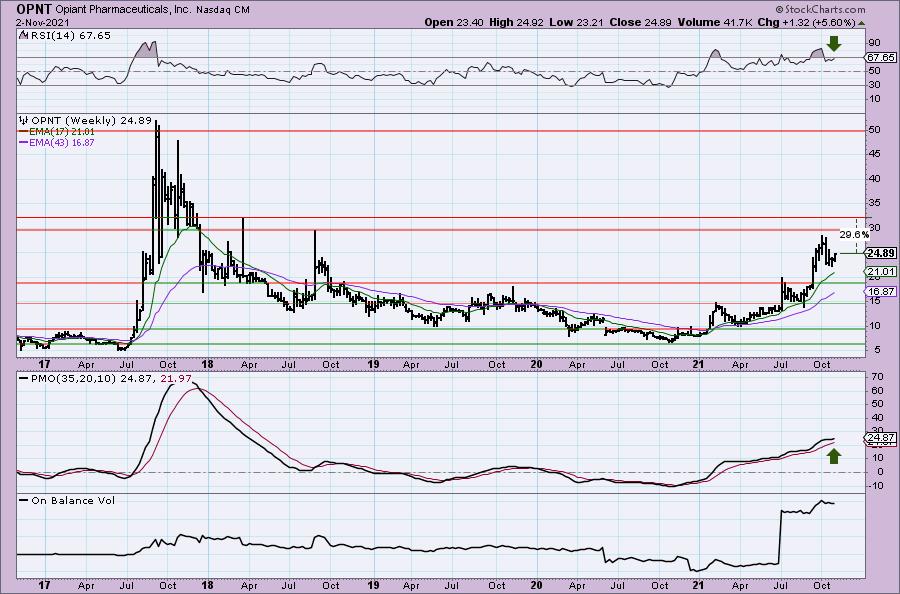This screenshot has height=594, width=900.
Task: Click the 5 level on the price axis
Action: pyautogui.click(x=875, y=350)
